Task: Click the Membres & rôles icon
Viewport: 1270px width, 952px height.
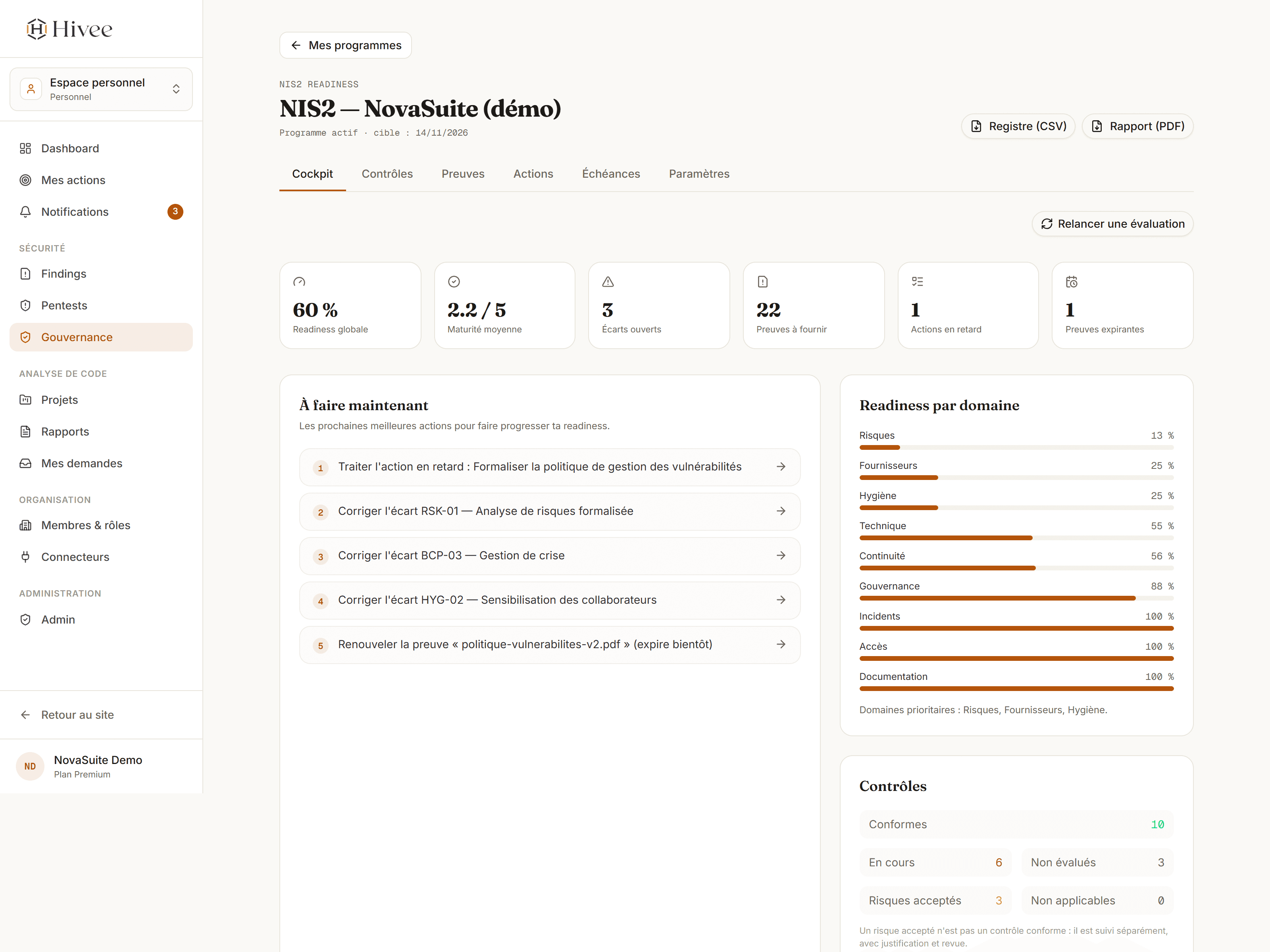Action: tap(25, 525)
